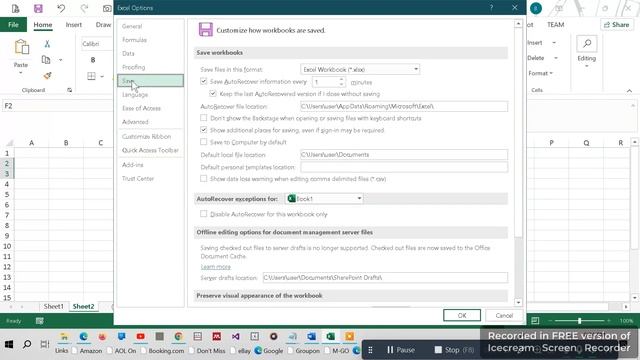
Task: Click the AutoRecover file location field
Action: pyautogui.click(x=404, y=106)
